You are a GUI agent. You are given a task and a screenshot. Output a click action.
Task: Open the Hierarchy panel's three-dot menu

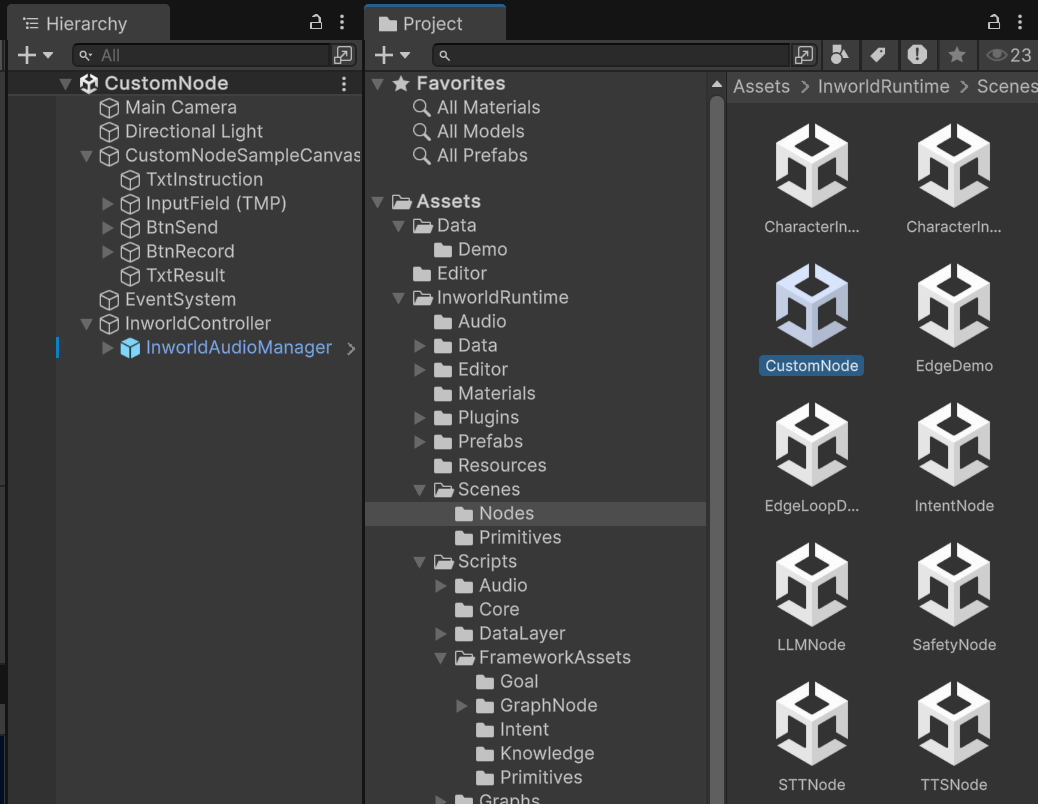coord(342,21)
